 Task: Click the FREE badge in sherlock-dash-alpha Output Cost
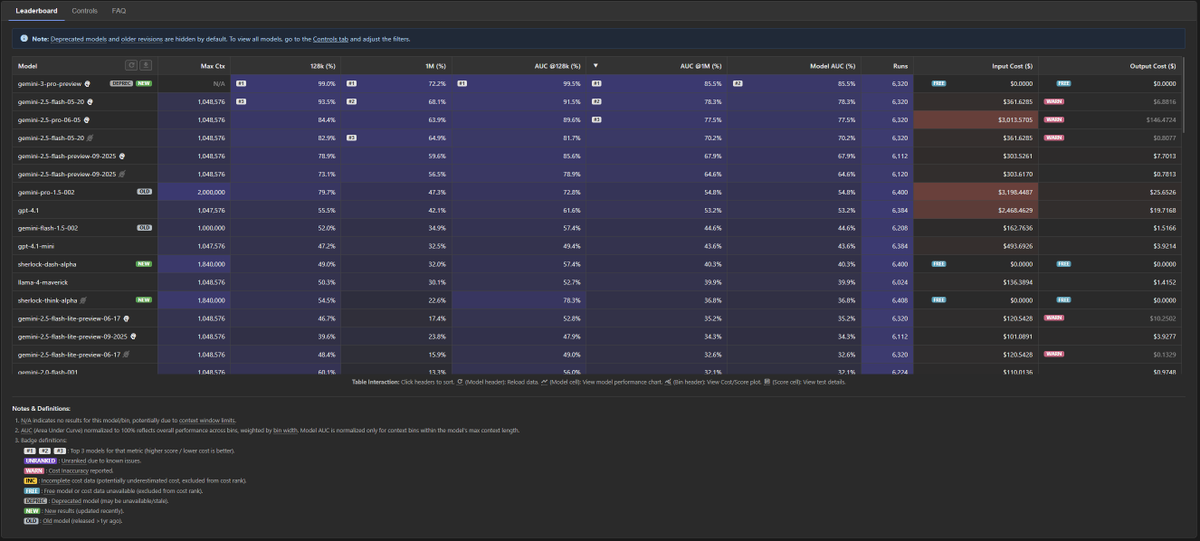pyautogui.click(x=1065, y=263)
